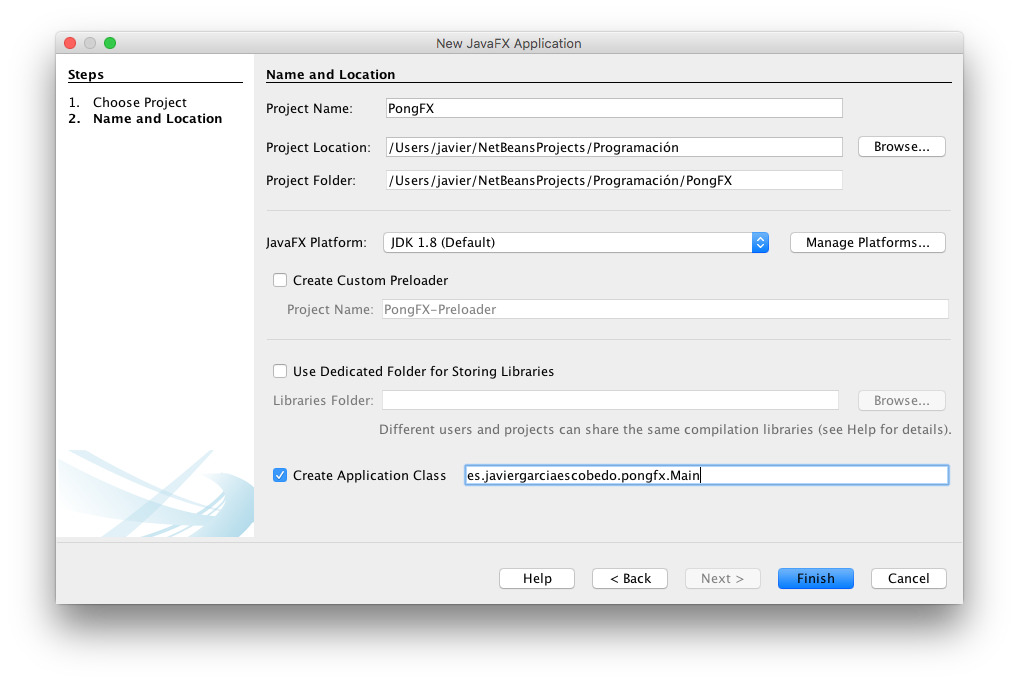Click the Project Folder path field
Screen dimensions: 1019x684
pos(613,181)
